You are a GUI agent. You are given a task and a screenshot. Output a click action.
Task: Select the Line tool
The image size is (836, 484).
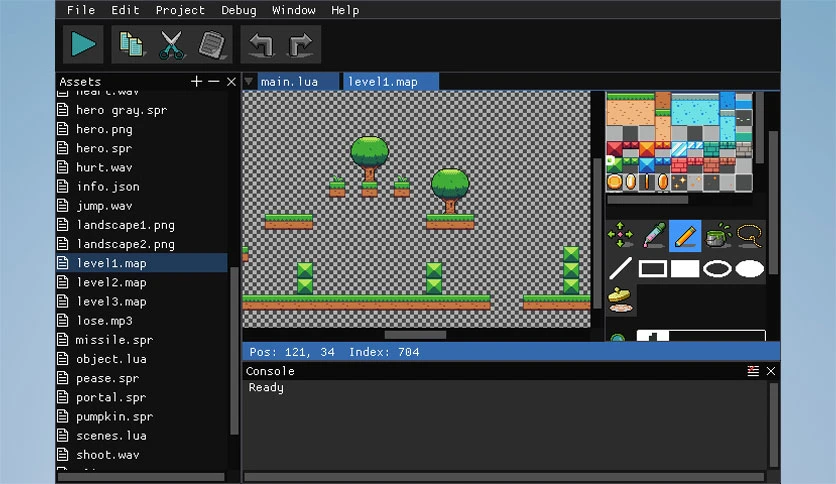coord(620,268)
